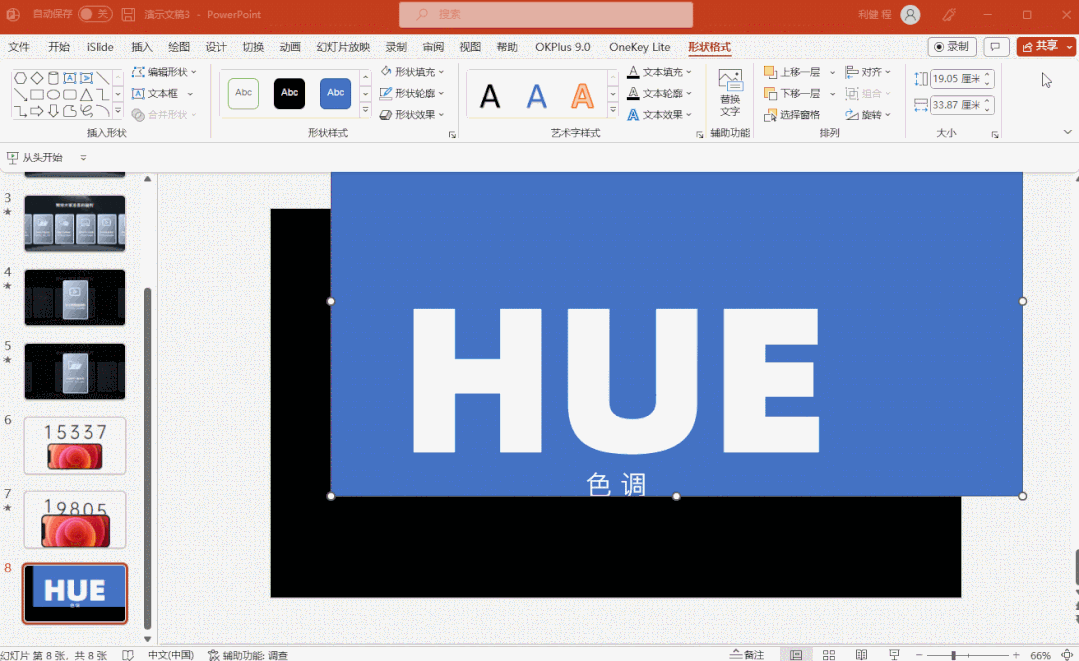Select the cylinder shape in shapes gallery
Image resolution: width=1079 pixels, height=661 pixels.
[54, 78]
